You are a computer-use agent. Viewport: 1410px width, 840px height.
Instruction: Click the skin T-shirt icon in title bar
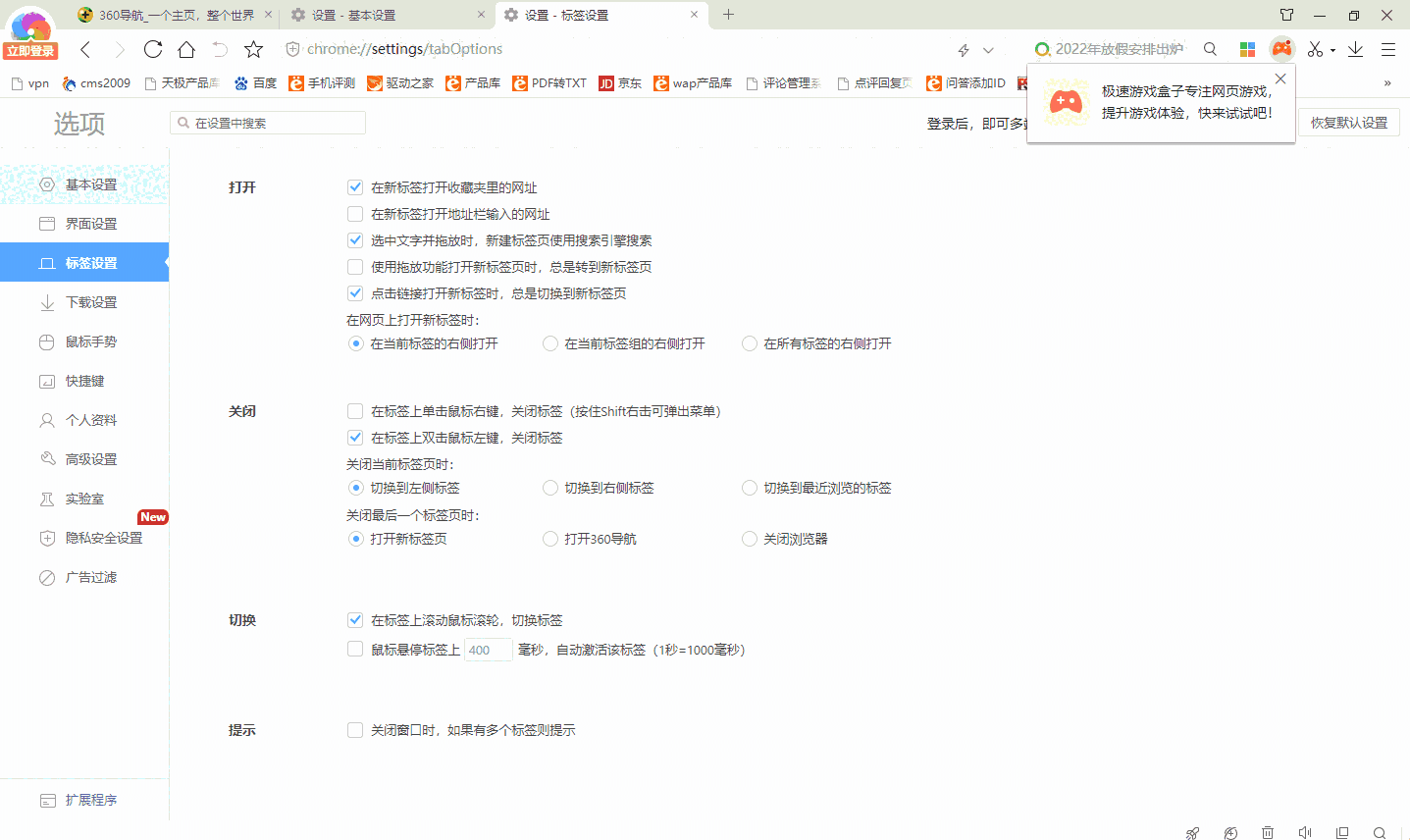click(x=1286, y=15)
